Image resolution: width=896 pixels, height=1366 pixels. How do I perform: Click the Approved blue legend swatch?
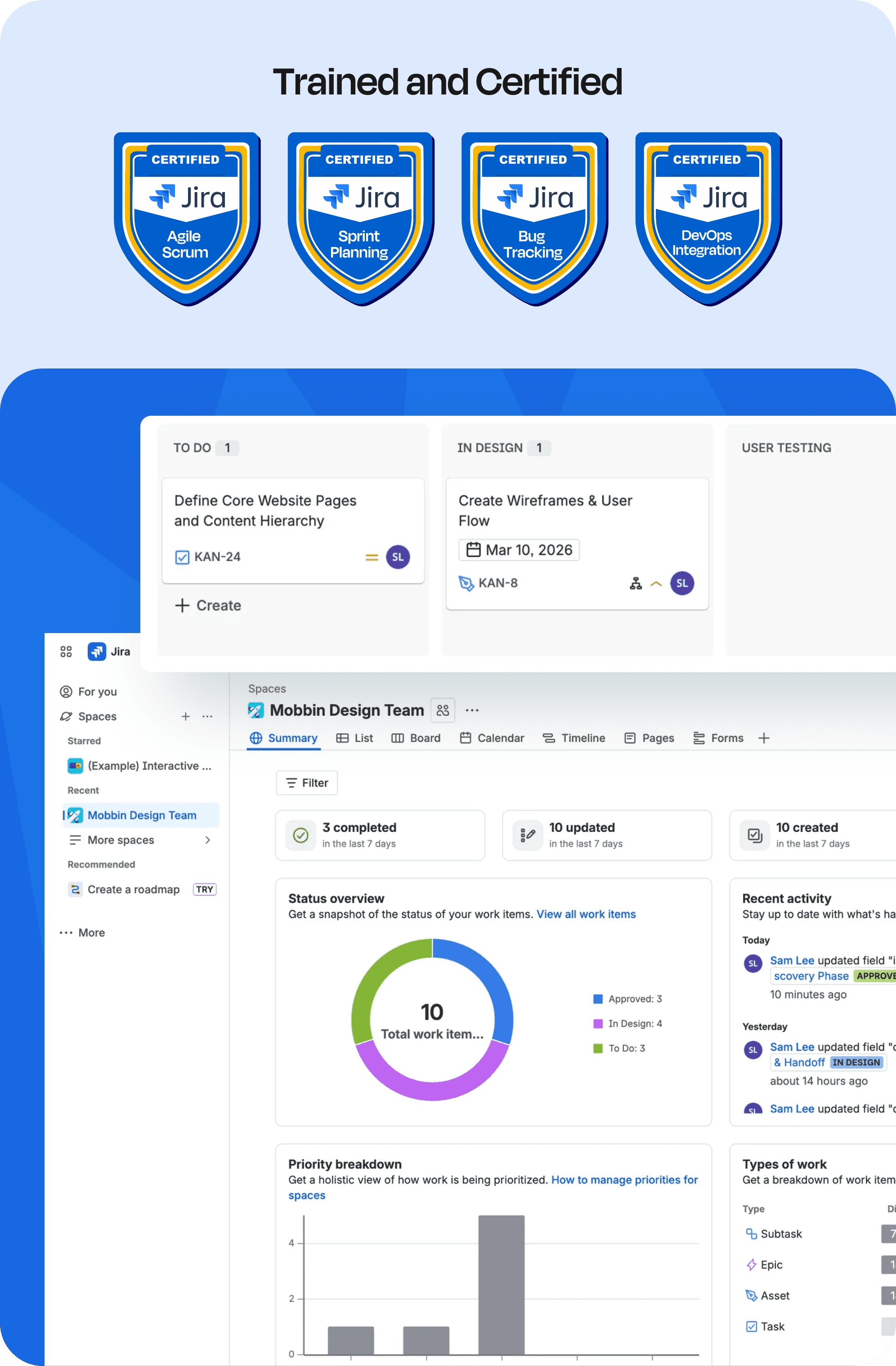tap(598, 999)
